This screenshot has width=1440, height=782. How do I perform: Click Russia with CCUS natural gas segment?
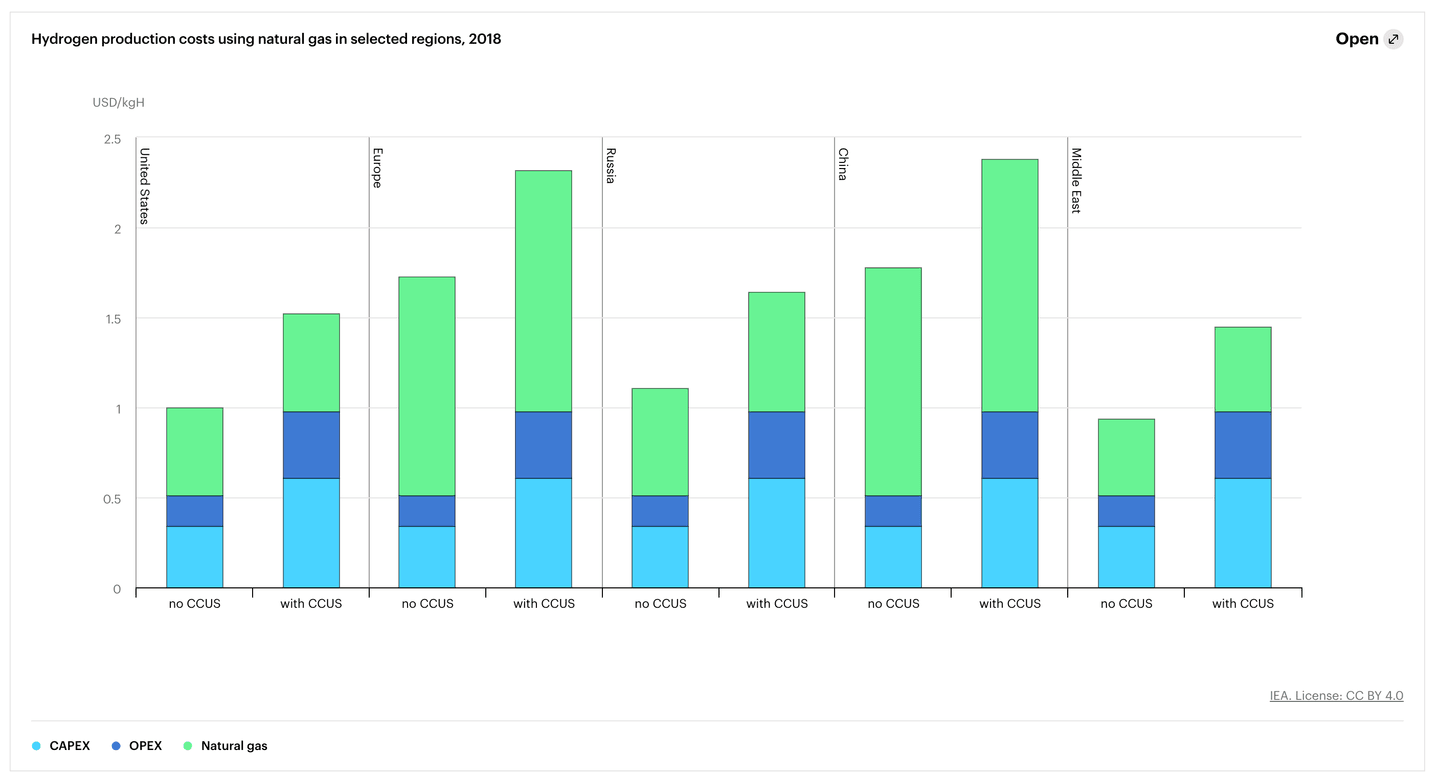point(776,352)
